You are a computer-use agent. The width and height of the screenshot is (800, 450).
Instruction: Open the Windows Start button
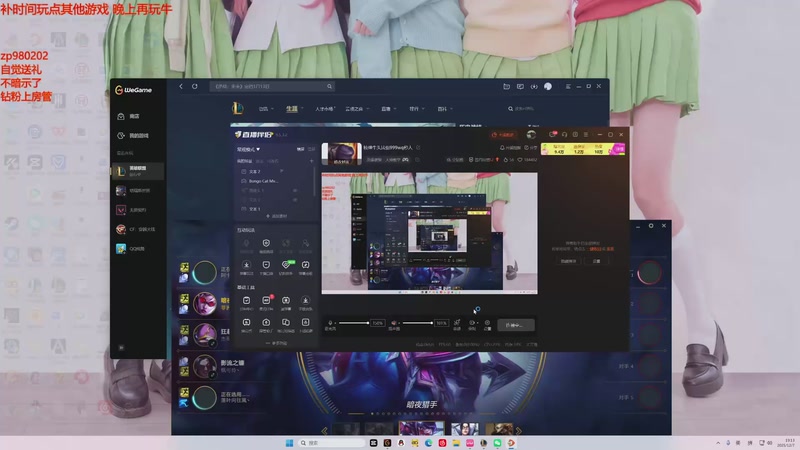point(289,443)
